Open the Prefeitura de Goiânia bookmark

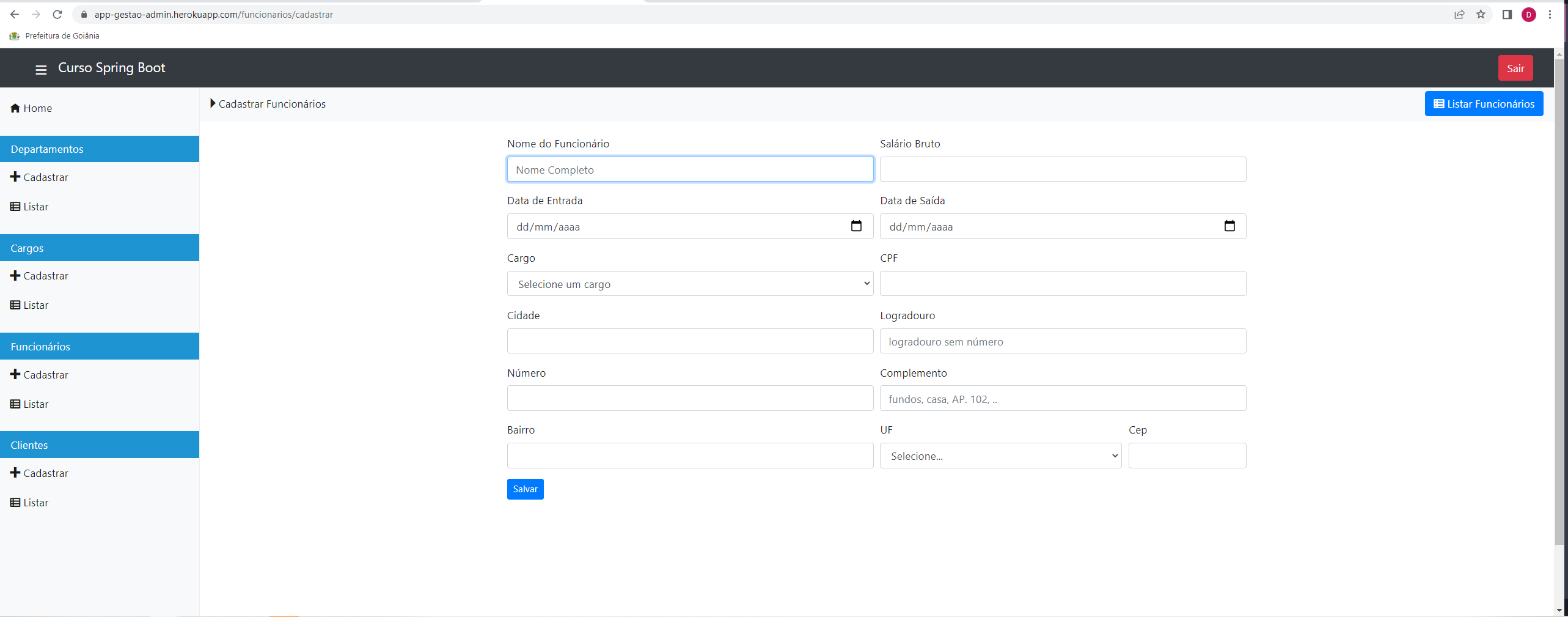click(x=55, y=35)
